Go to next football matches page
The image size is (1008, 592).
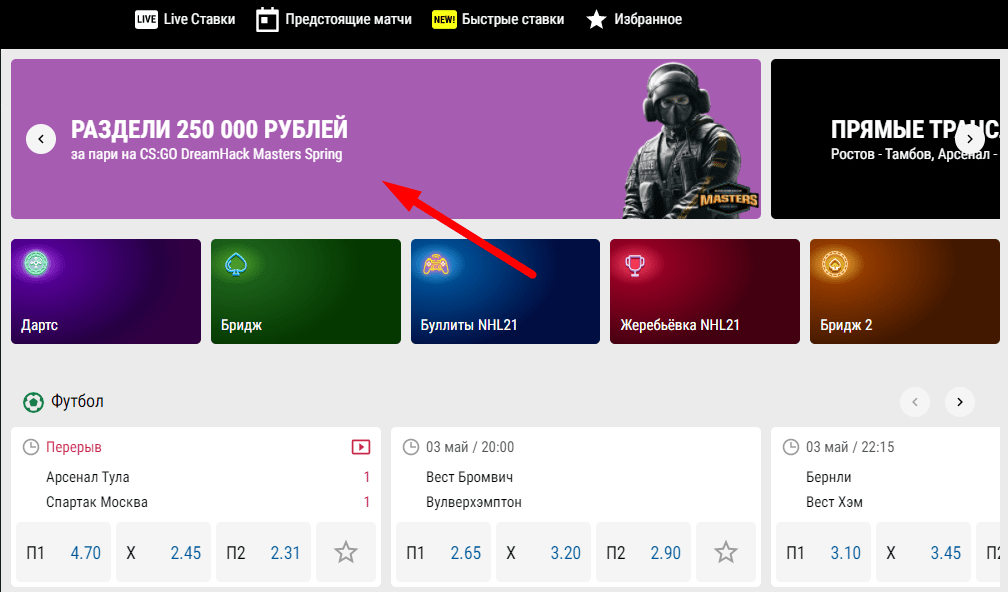click(x=960, y=402)
